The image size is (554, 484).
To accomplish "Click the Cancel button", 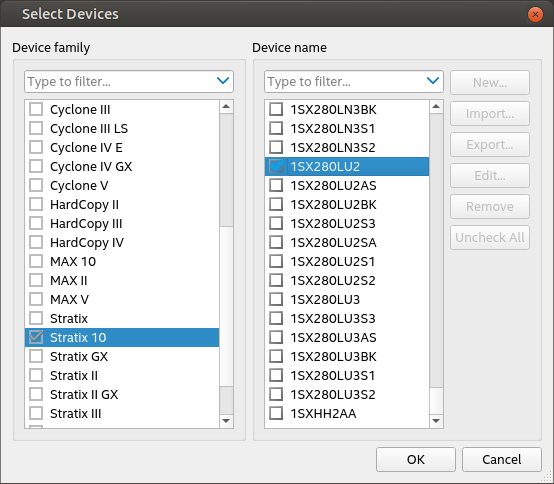I will (502, 459).
